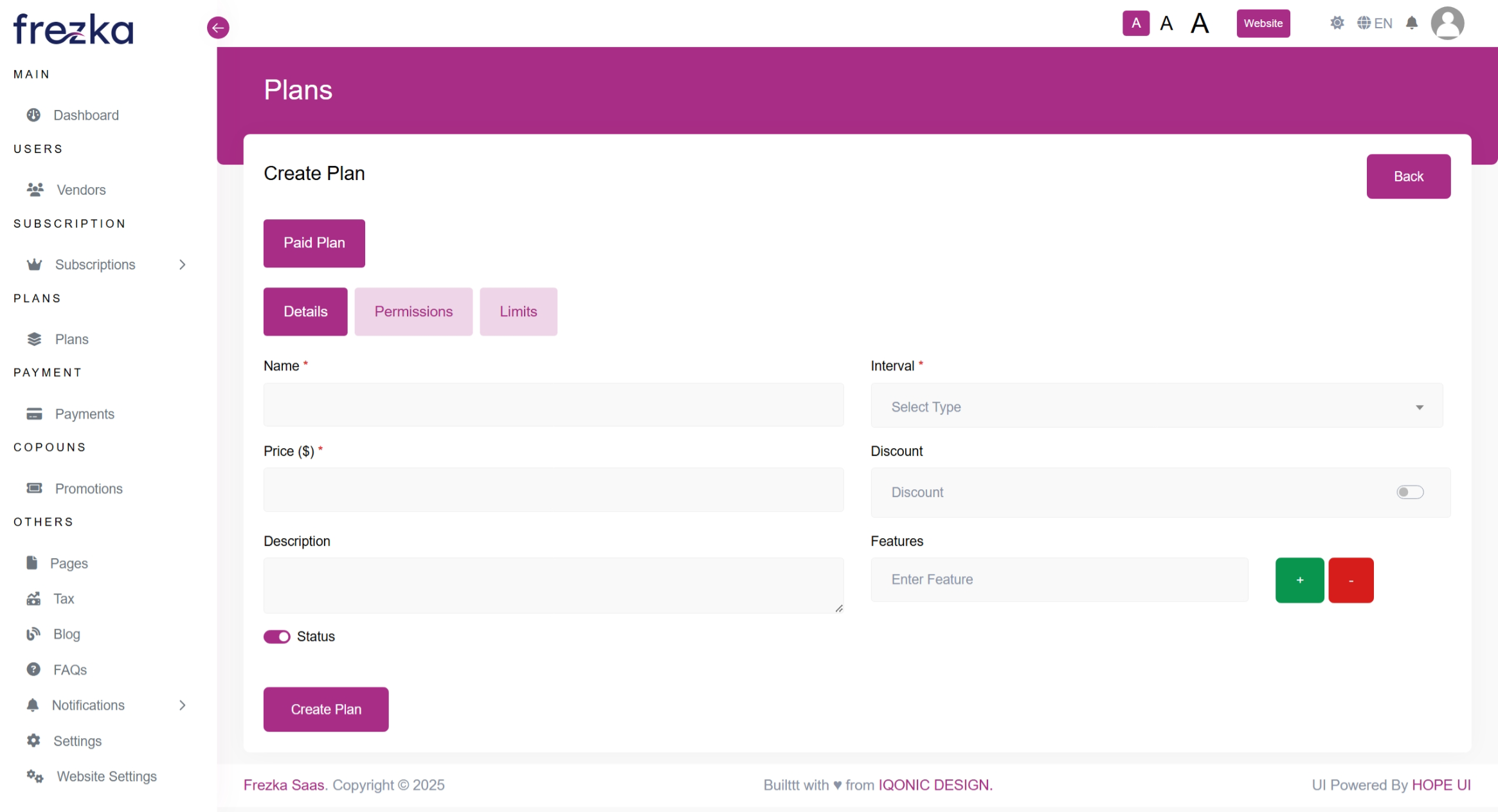Click the FAQs question mark icon
1498x812 pixels.
pos(33,670)
